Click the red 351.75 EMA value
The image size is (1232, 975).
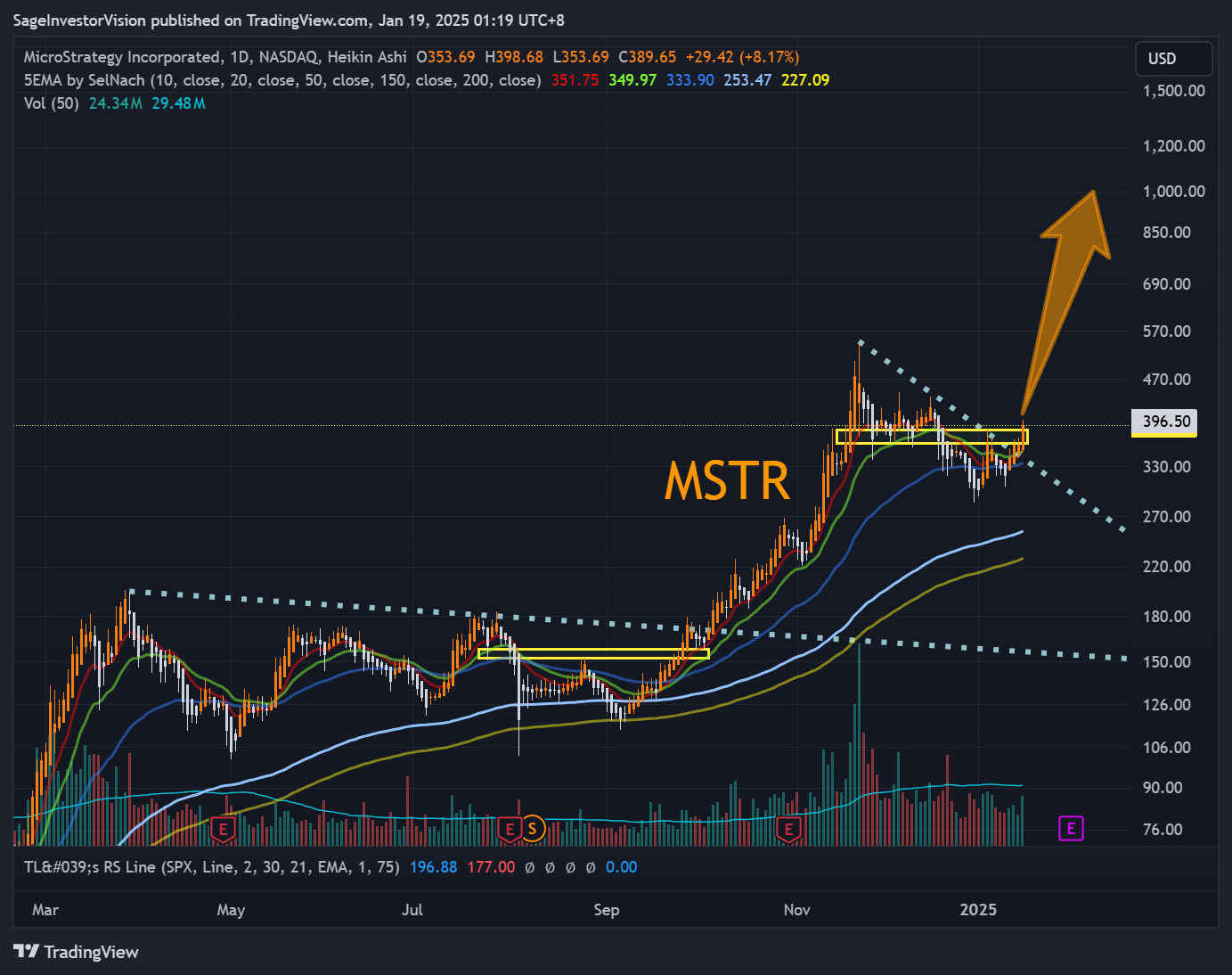tap(575, 80)
